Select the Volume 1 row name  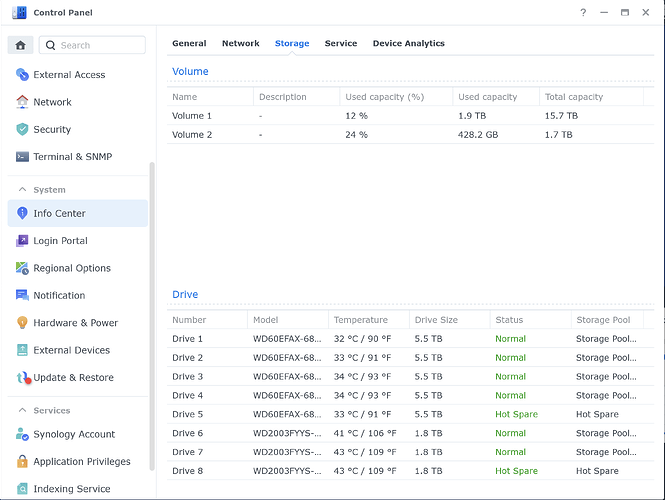point(192,116)
